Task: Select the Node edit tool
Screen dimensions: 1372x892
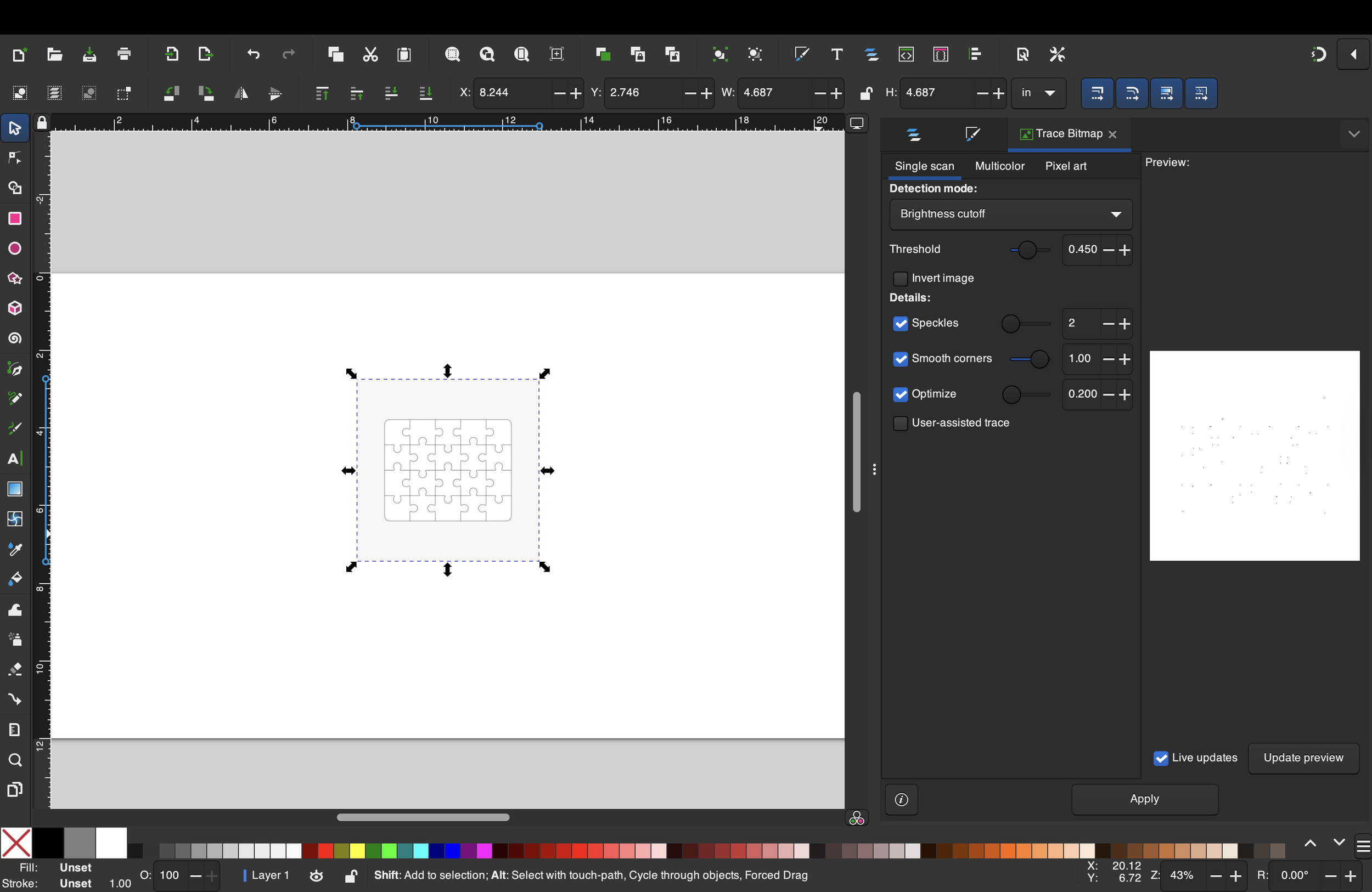Action: [15, 158]
